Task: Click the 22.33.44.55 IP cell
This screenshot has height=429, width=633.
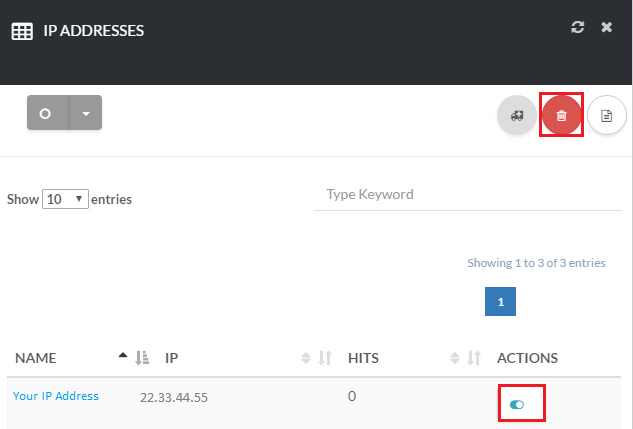Action: coord(173,397)
